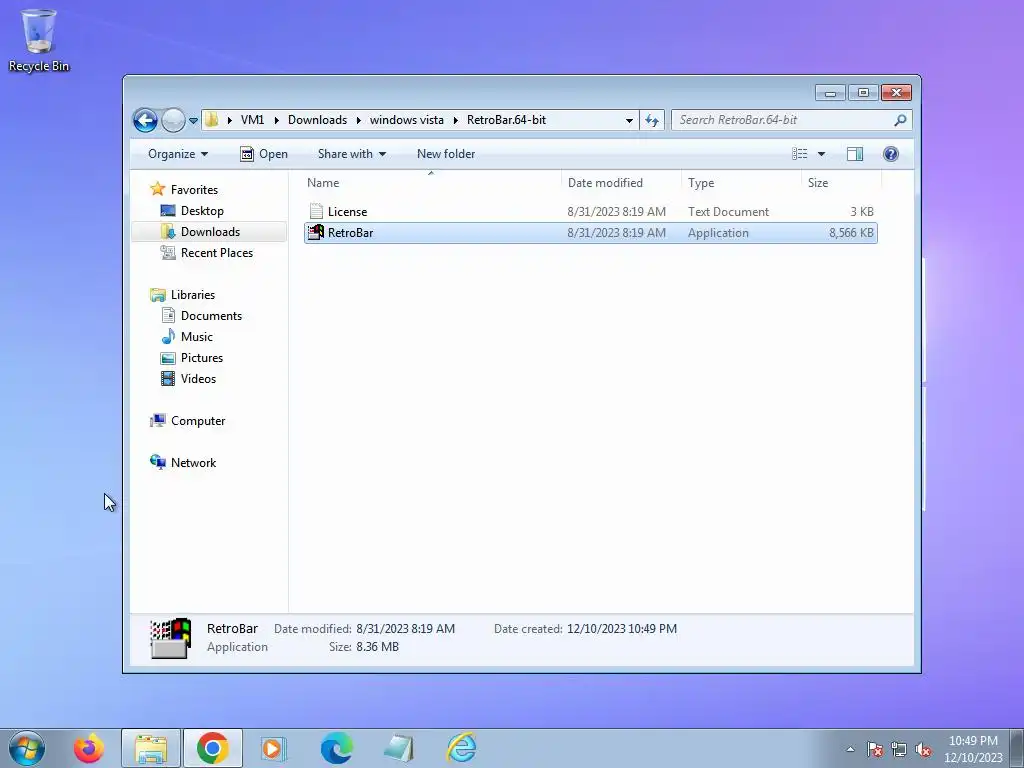Open Action Center flag icon
The height and width of the screenshot is (768, 1024).
874,749
